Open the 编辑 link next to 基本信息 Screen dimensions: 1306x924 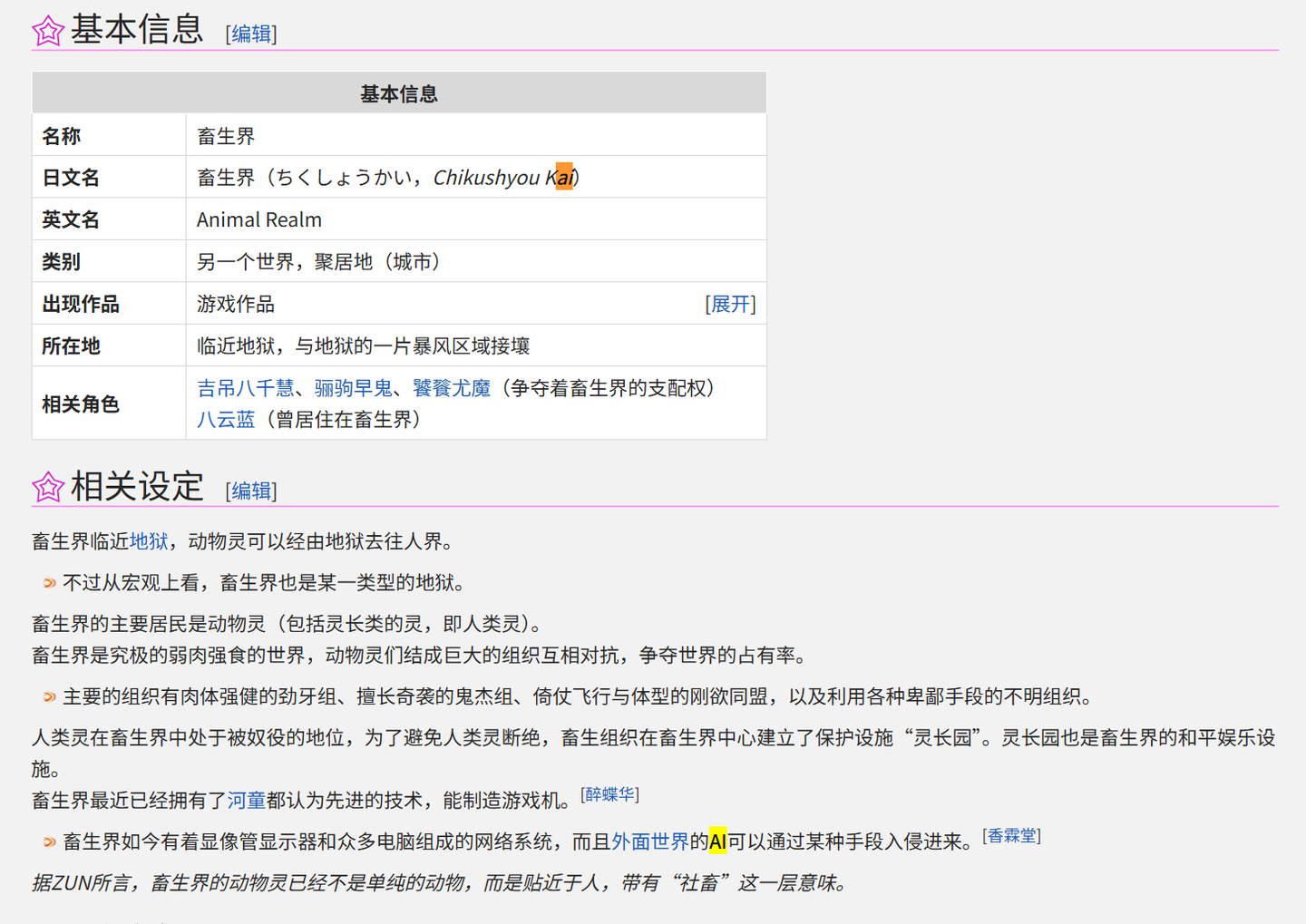[x=250, y=34]
